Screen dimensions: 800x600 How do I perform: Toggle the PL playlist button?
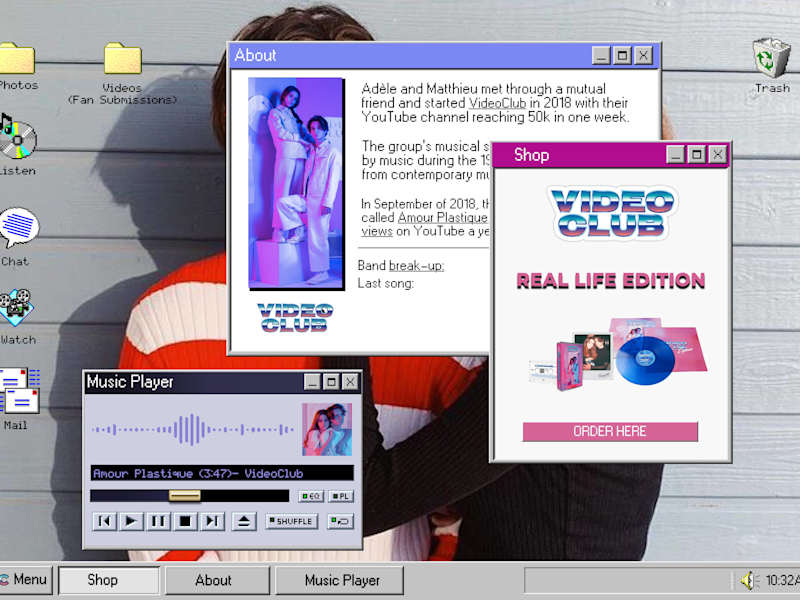click(x=341, y=496)
